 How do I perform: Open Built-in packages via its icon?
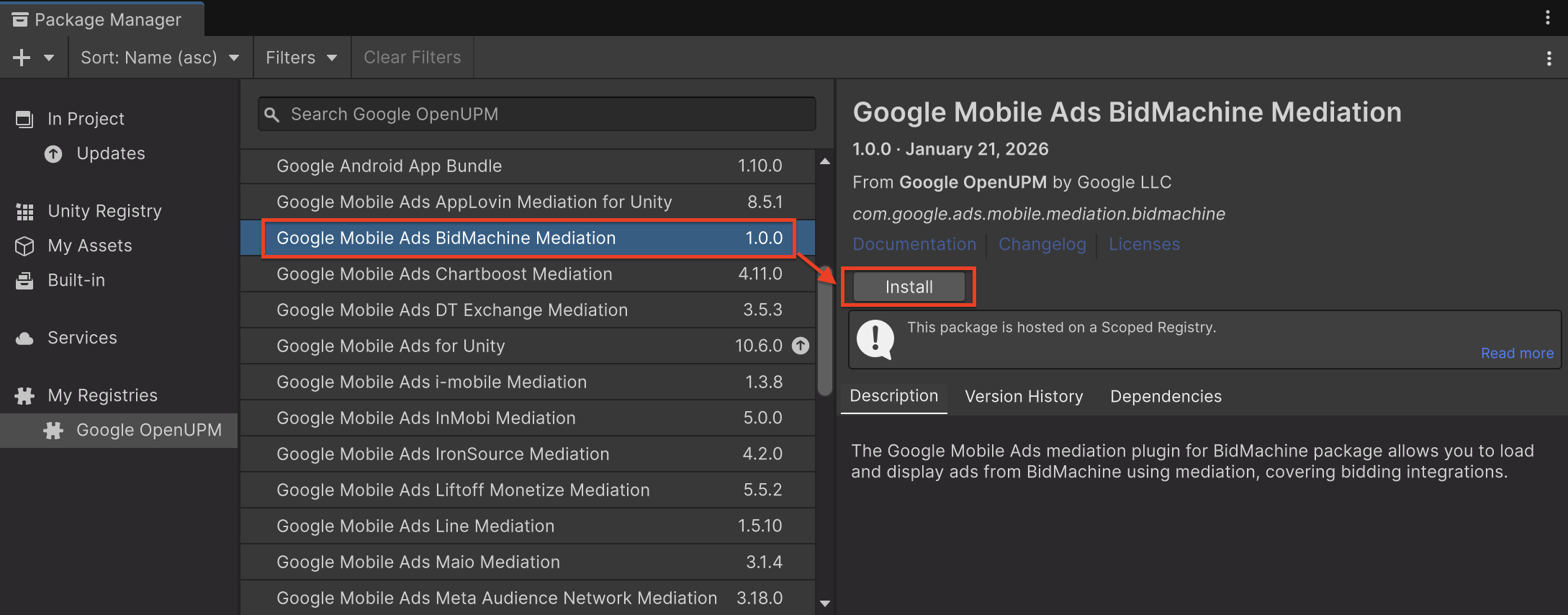click(24, 281)
